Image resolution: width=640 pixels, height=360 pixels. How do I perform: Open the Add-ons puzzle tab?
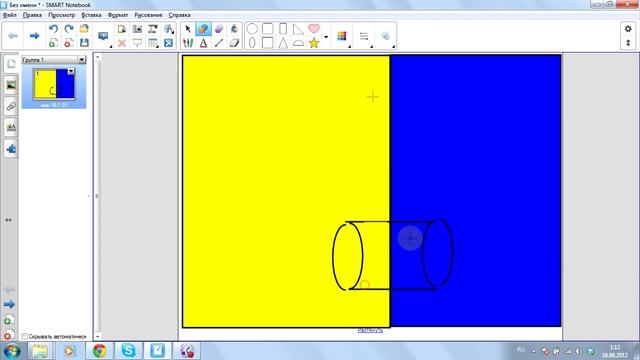click(x=11, y=149)
